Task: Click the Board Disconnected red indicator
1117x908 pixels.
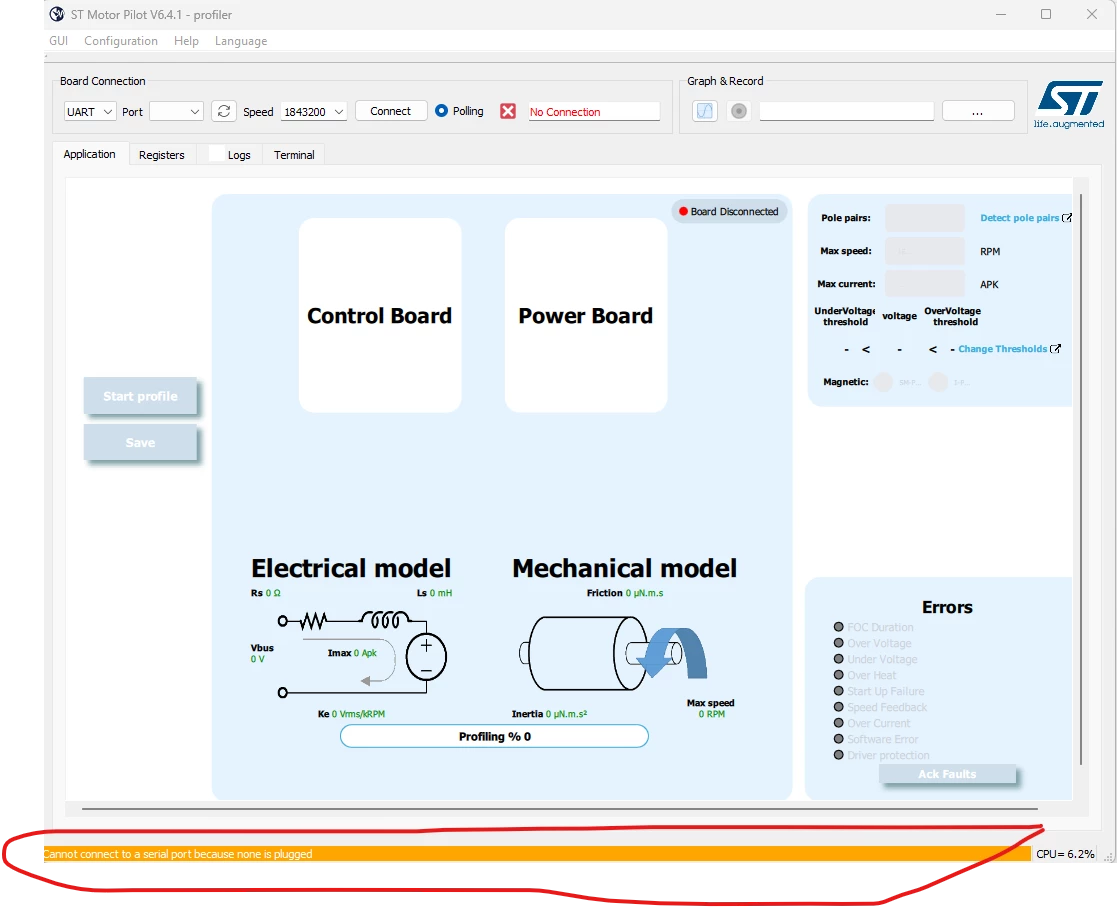Action: pos(683,212)
